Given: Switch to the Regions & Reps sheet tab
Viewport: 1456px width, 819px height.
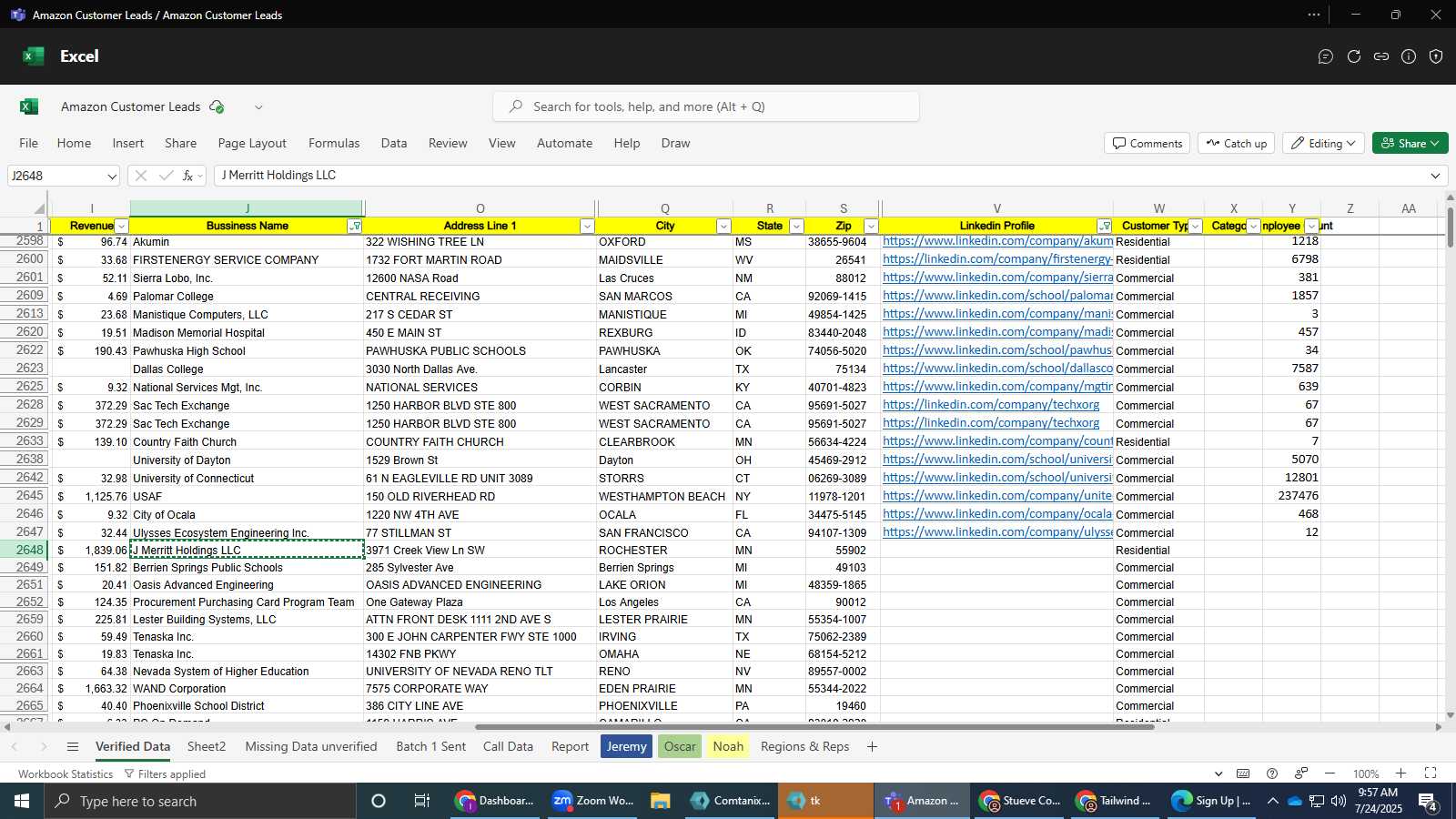Looking at the screenshot, I should (804, 746).
